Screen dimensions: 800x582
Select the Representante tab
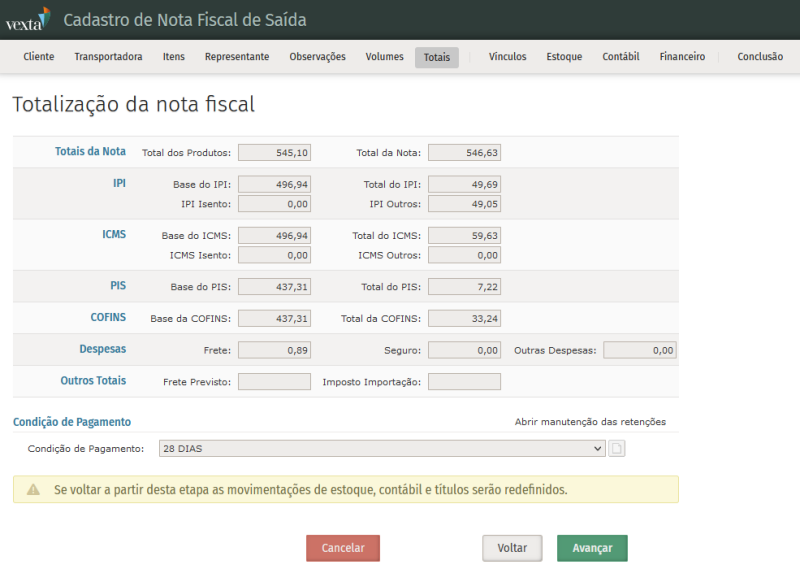[237, 57]
